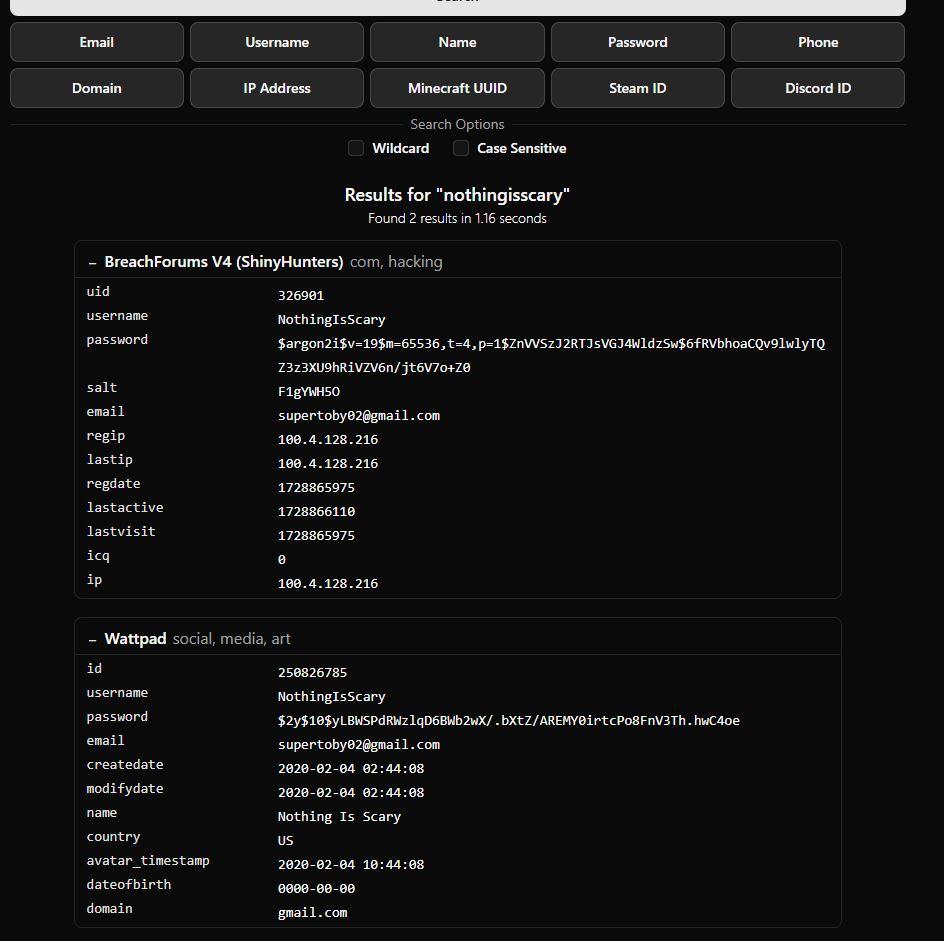
Task: Click the domain value gmail.com
Action: (x=312, y=913)
